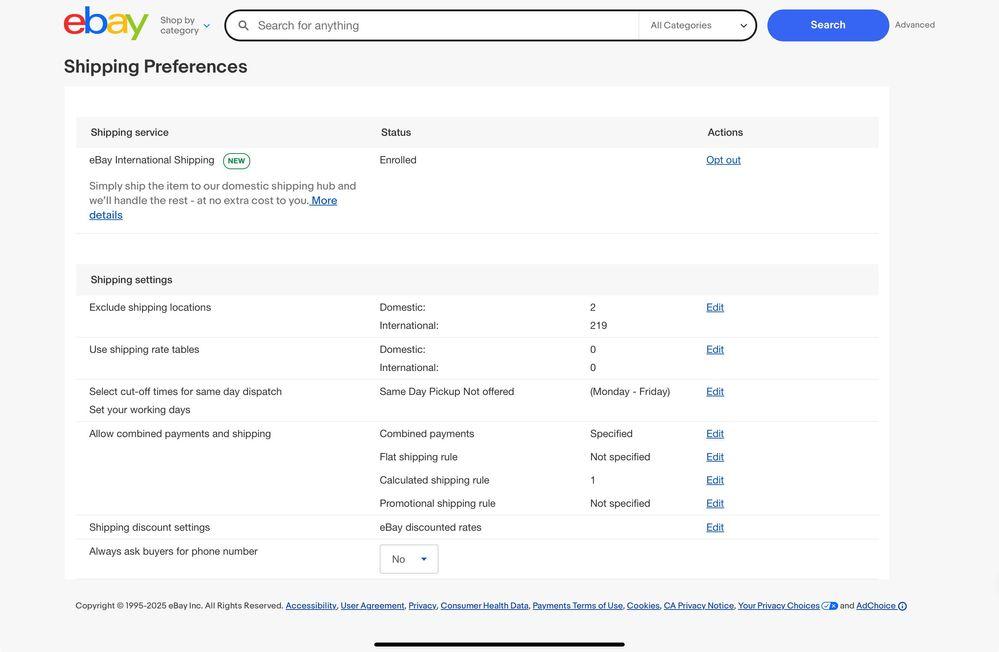This screenshot has height=652, width=999.
Task: Edit same day dispatch cut-off times
Action: (x=715, y=391)
